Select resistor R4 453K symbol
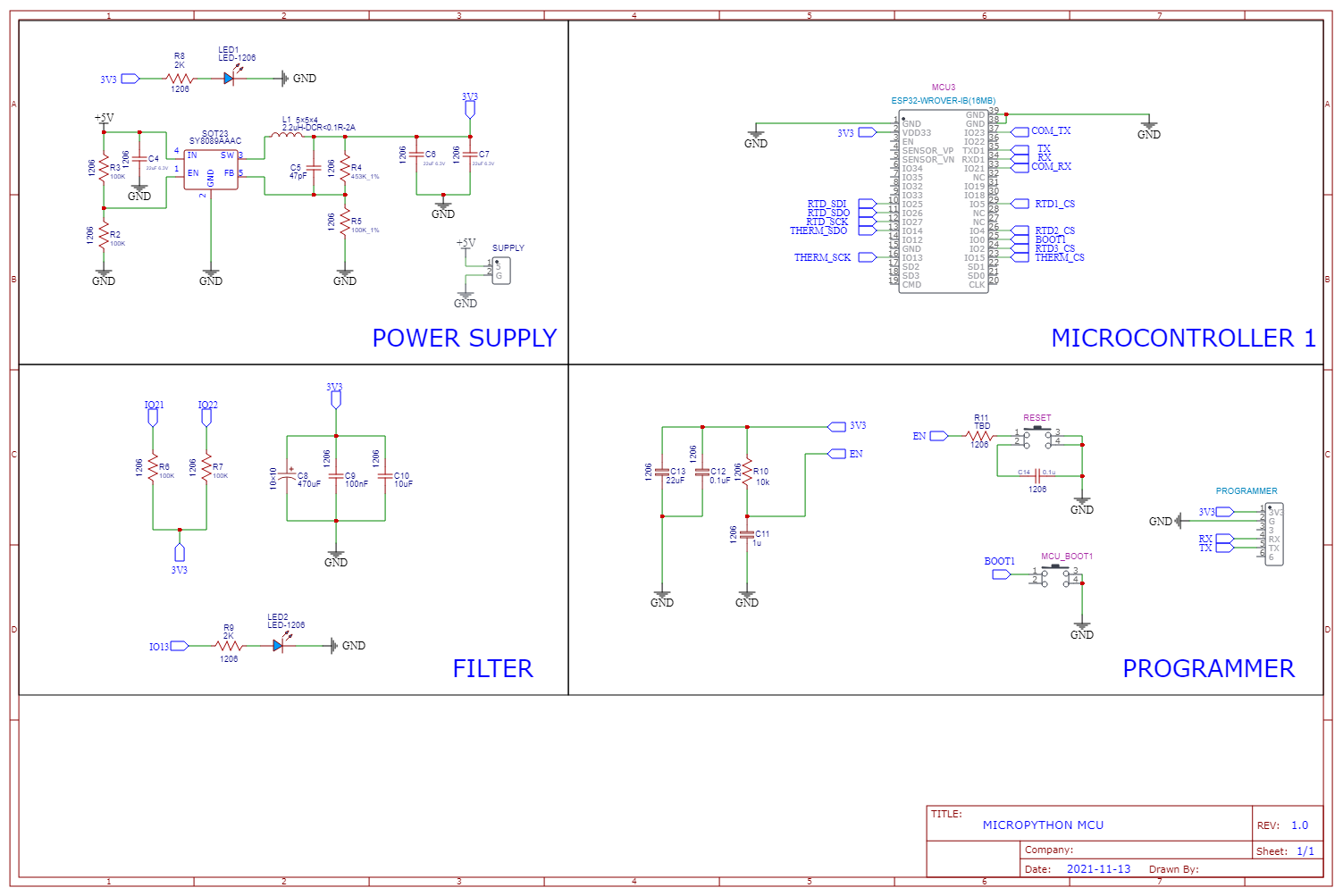1343x896 pixels. [345, 168]
